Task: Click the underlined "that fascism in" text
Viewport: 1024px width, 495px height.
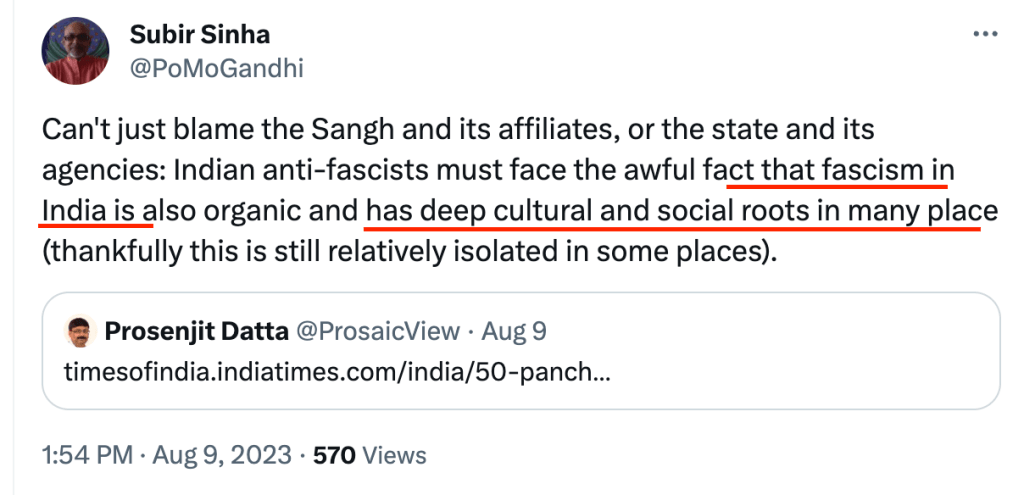Action: click(838, 171)
